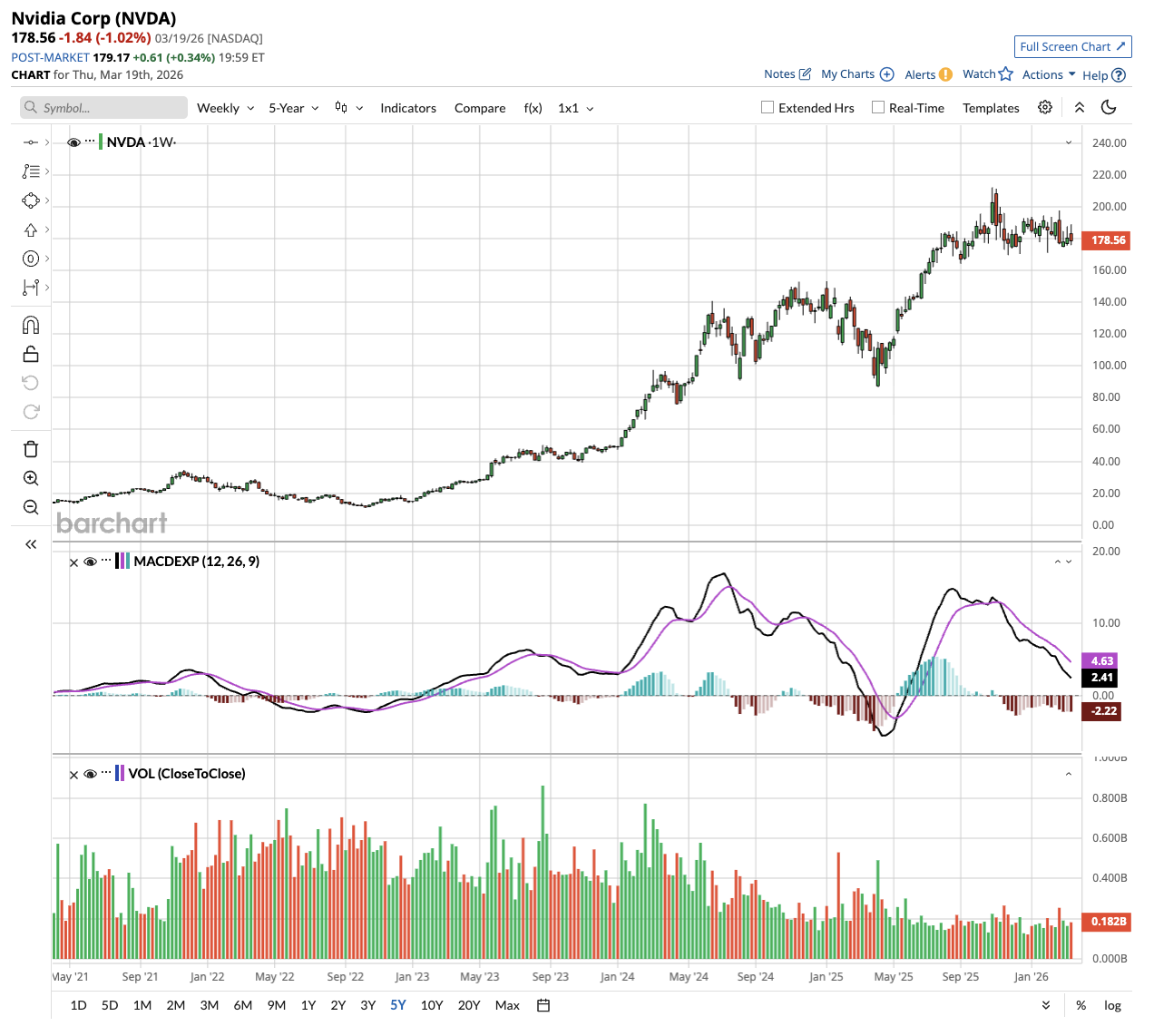Image resolution: width=1154 pixels, height=1036 pixels.
Task: Enable the Real-Time checkbox
Action: tap(878, 107)
